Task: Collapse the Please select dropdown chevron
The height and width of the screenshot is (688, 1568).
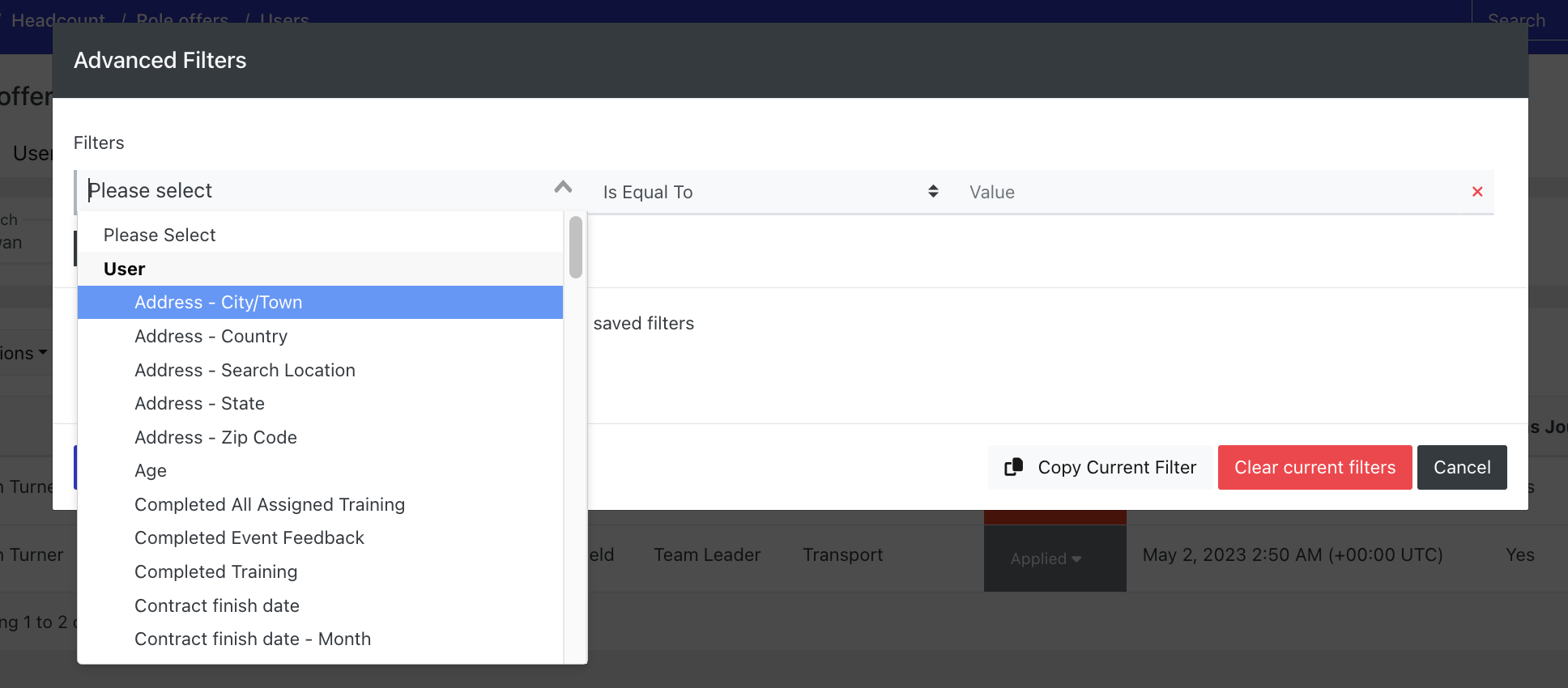Action: 563,188
